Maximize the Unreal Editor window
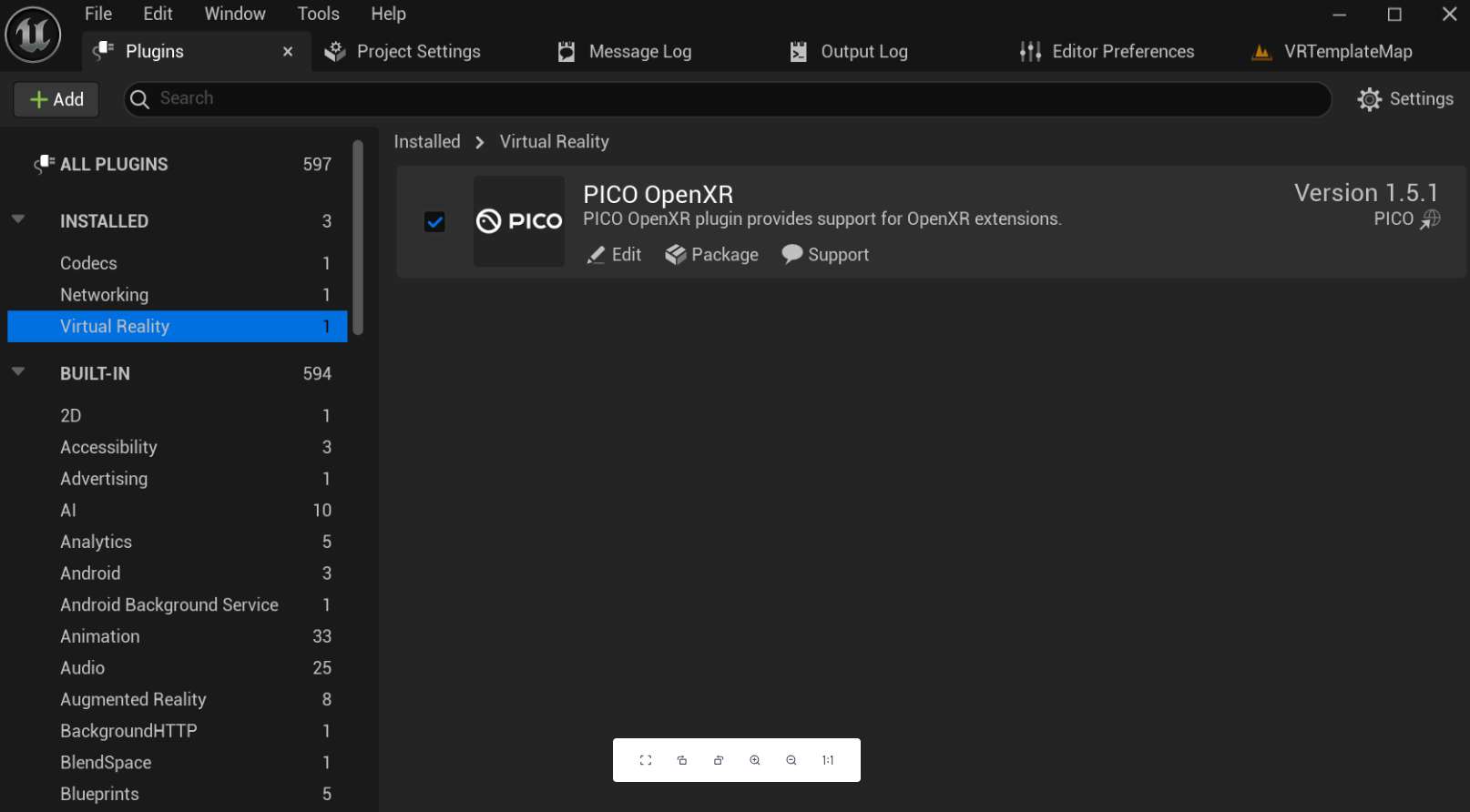Screen dimensions: 1470x812 point(1394,15)
